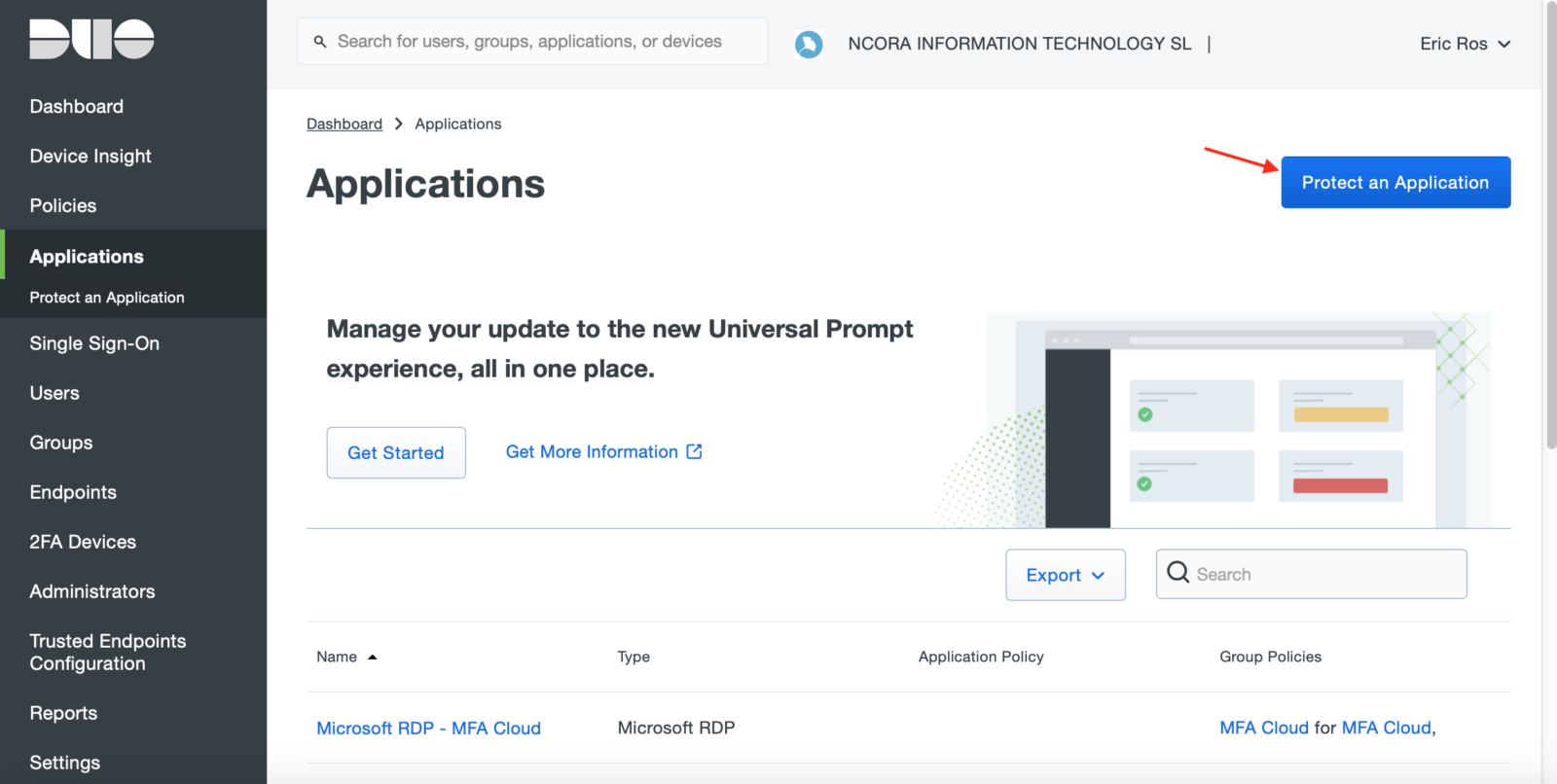Click the magnifier icon in applications search box
The width and height of the screenshot is (1557, 784).
point(1177,573)
